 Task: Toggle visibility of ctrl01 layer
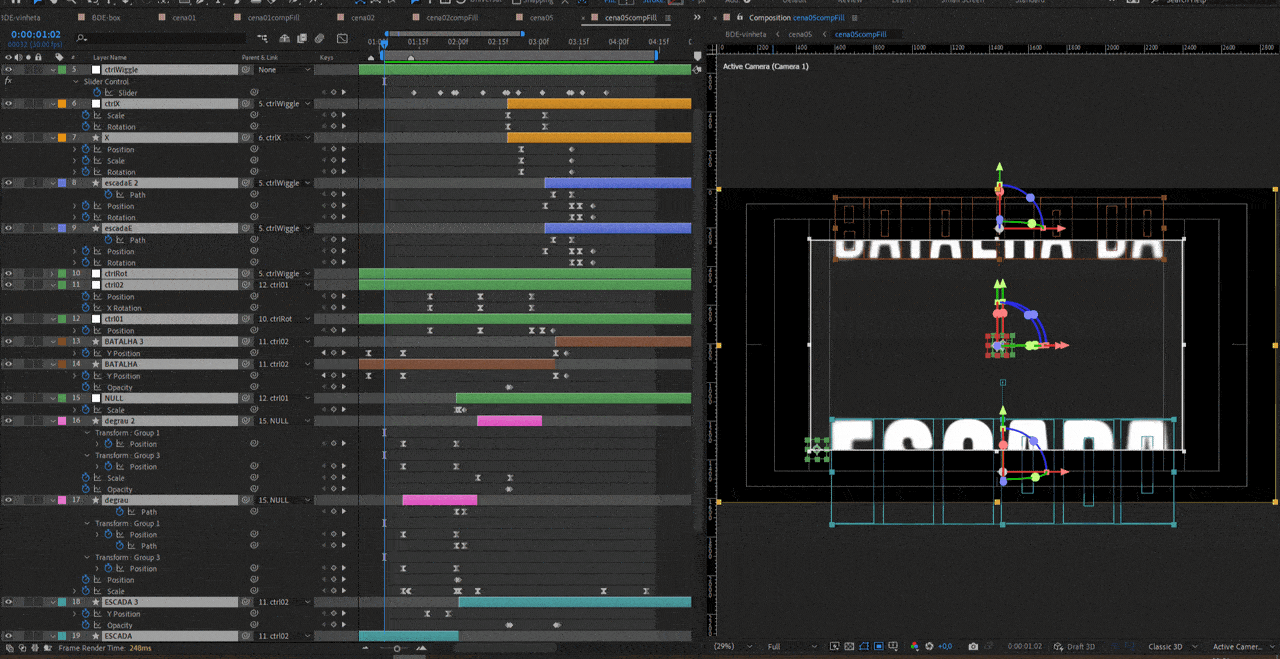click(8, 319)
